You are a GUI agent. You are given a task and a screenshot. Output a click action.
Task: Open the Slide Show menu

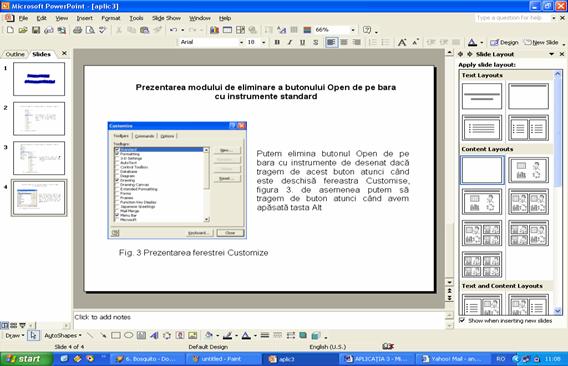pyautogui.click(x=166, y=18)
